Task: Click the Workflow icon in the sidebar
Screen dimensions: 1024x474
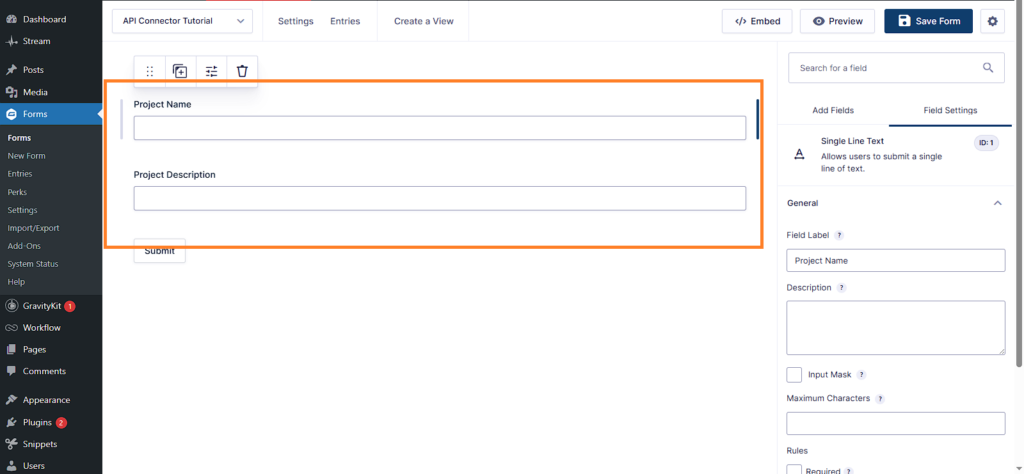Action: (12, 328)
